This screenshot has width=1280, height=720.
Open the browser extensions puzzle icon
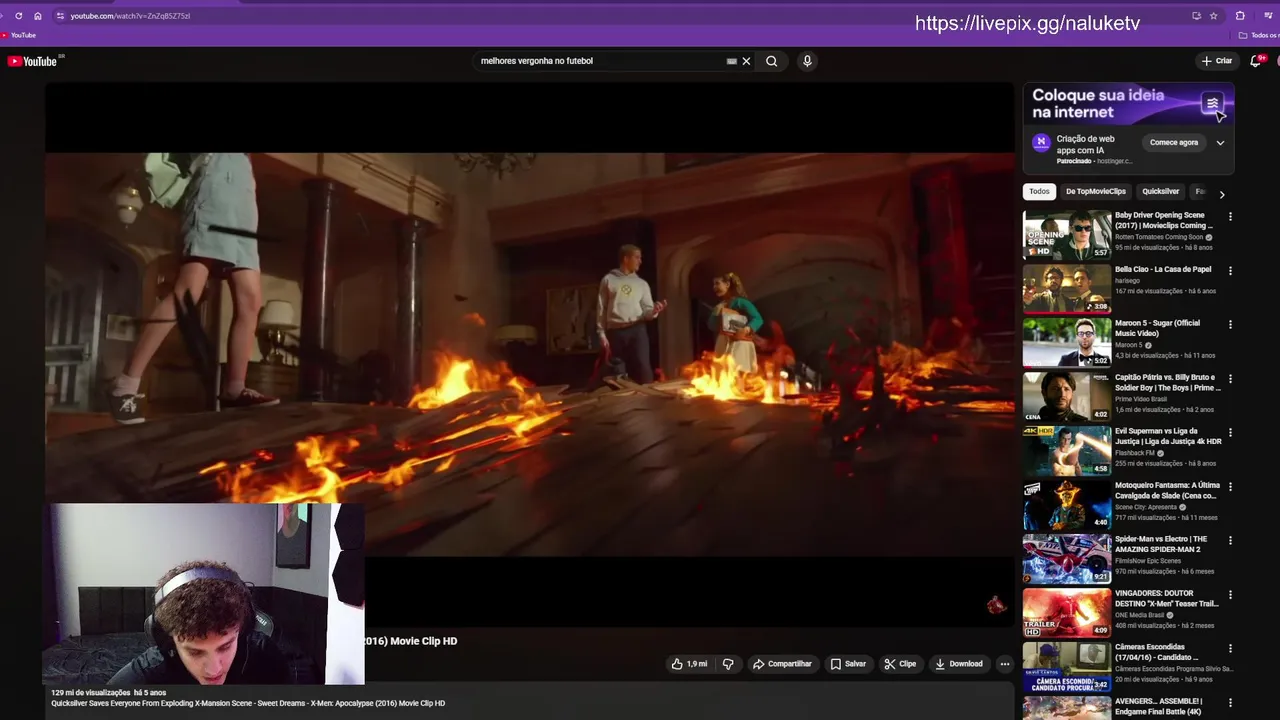(x=1240, y=16)
